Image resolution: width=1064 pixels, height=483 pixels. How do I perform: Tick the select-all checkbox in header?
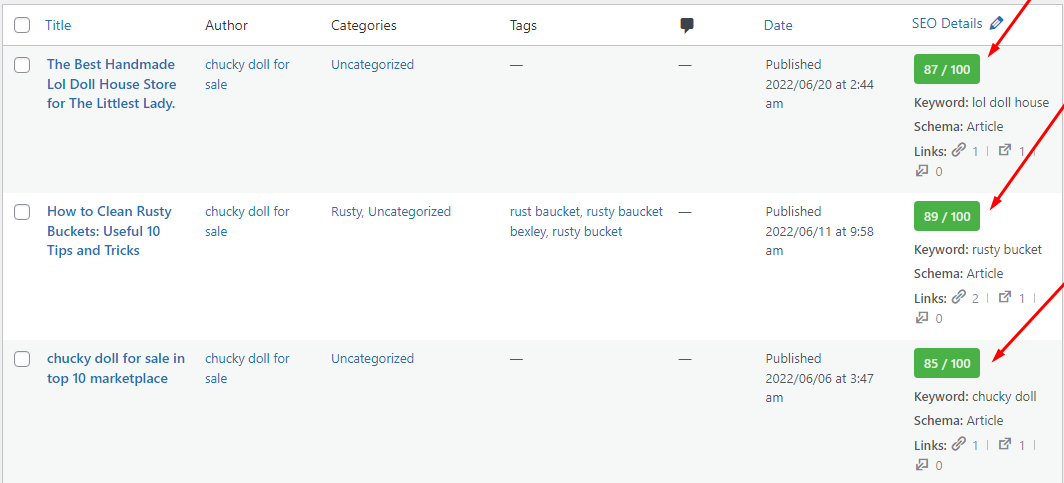22,25
